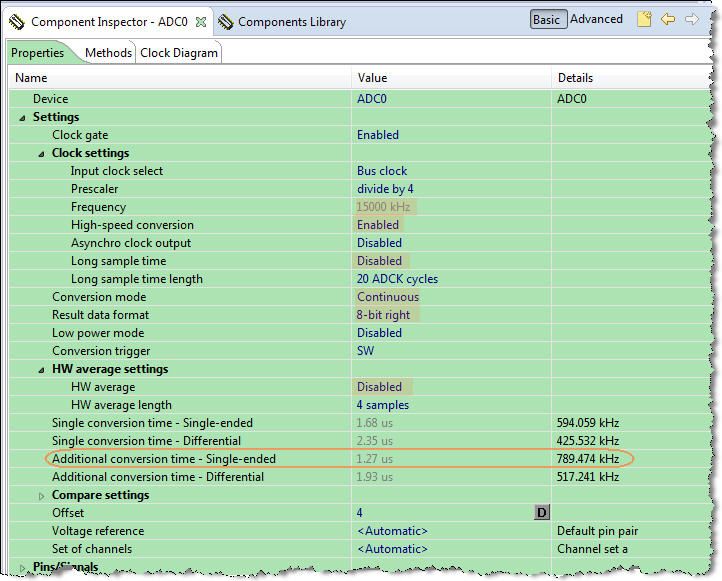Change Conversion trigger SW value
The width and height of the screenshot is (722, 581).
[365, 350]
